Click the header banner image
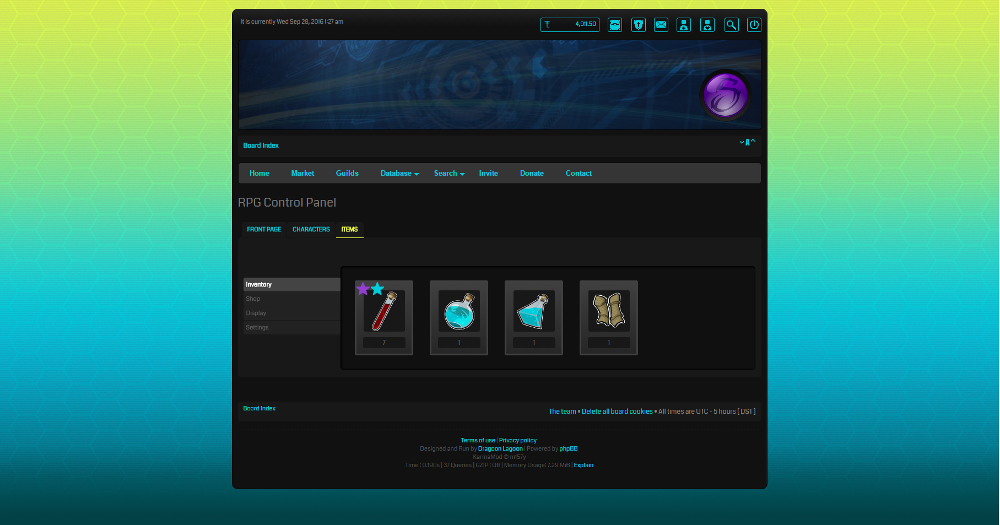 (x=499, y=85)
